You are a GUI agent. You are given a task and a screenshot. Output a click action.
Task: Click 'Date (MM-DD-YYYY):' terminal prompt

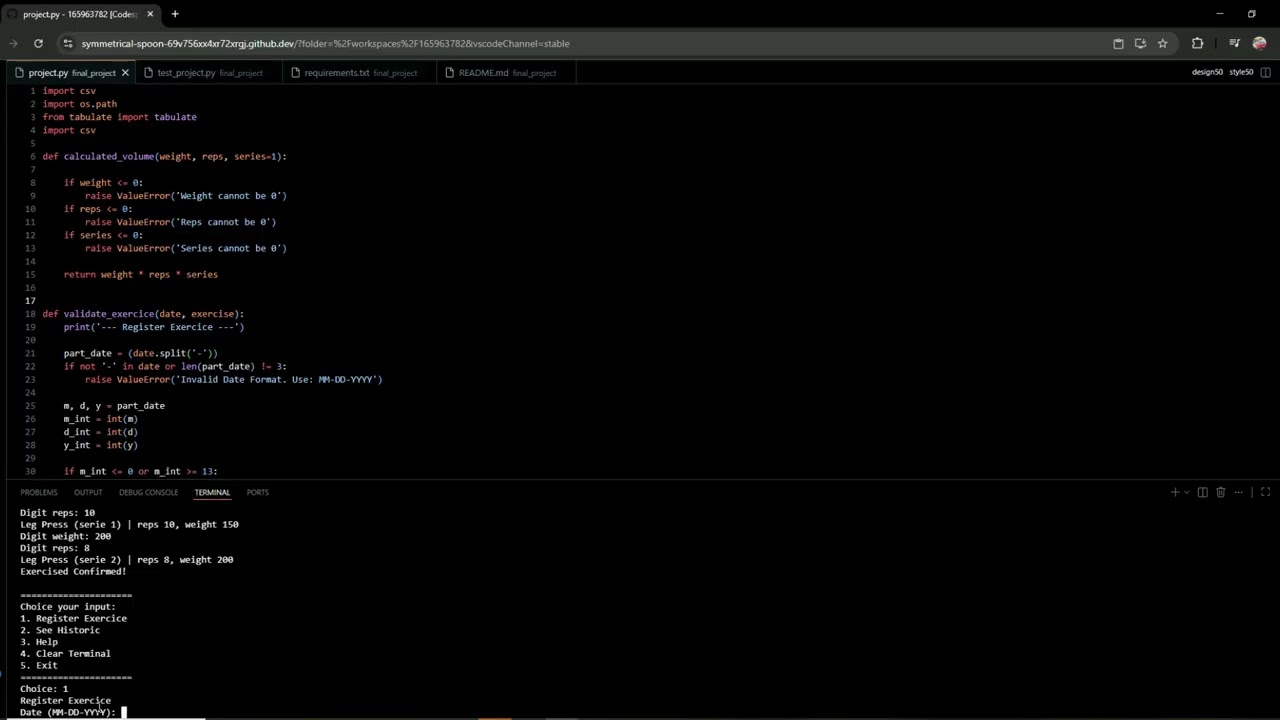pyautogui.click(x=67, y=712)
